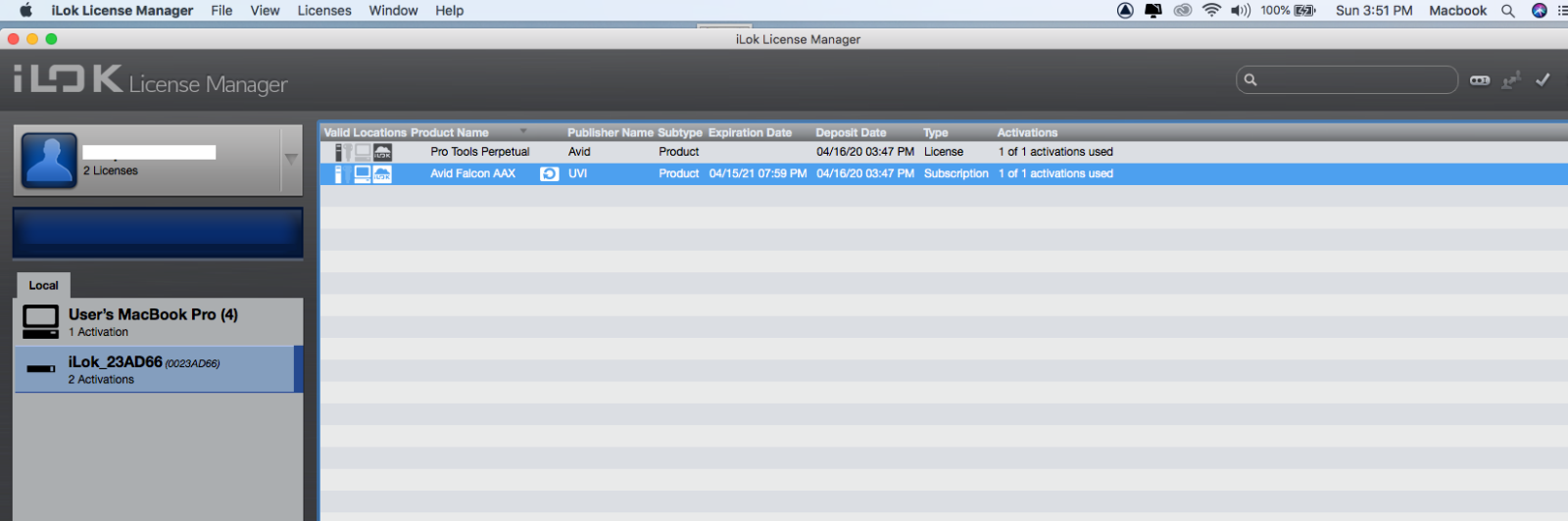Click the Macbook user name in menu bar
Viewport: 1568px width, 521px height.
1457,11
